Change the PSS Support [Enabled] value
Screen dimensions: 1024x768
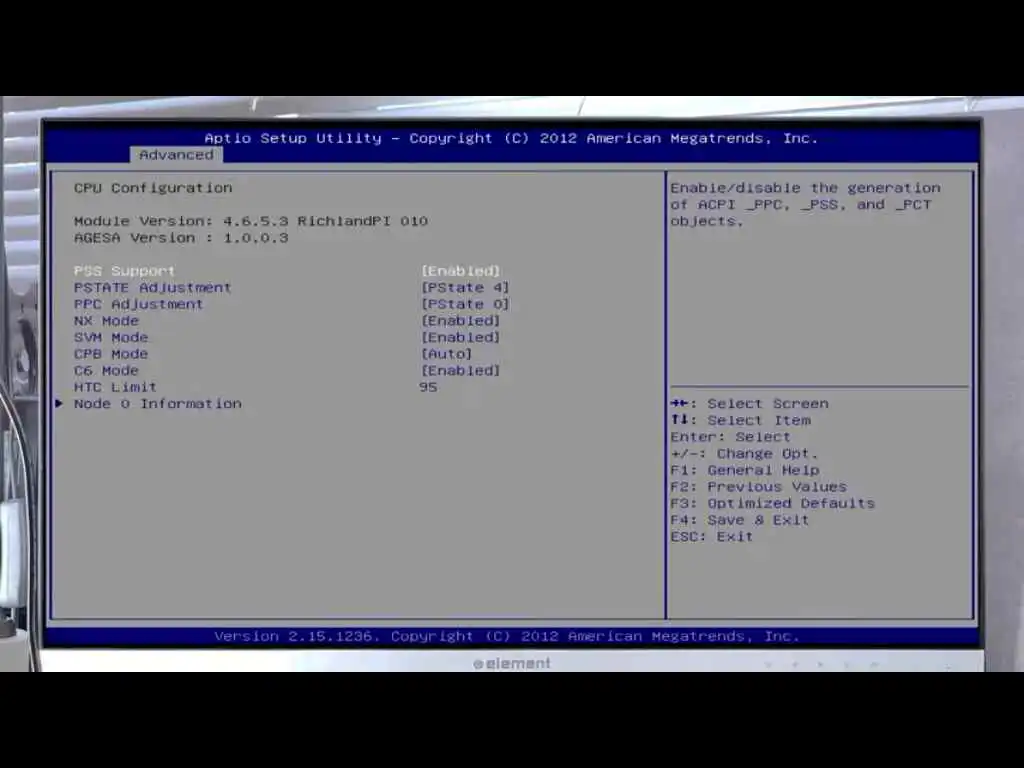click(460, 270)
